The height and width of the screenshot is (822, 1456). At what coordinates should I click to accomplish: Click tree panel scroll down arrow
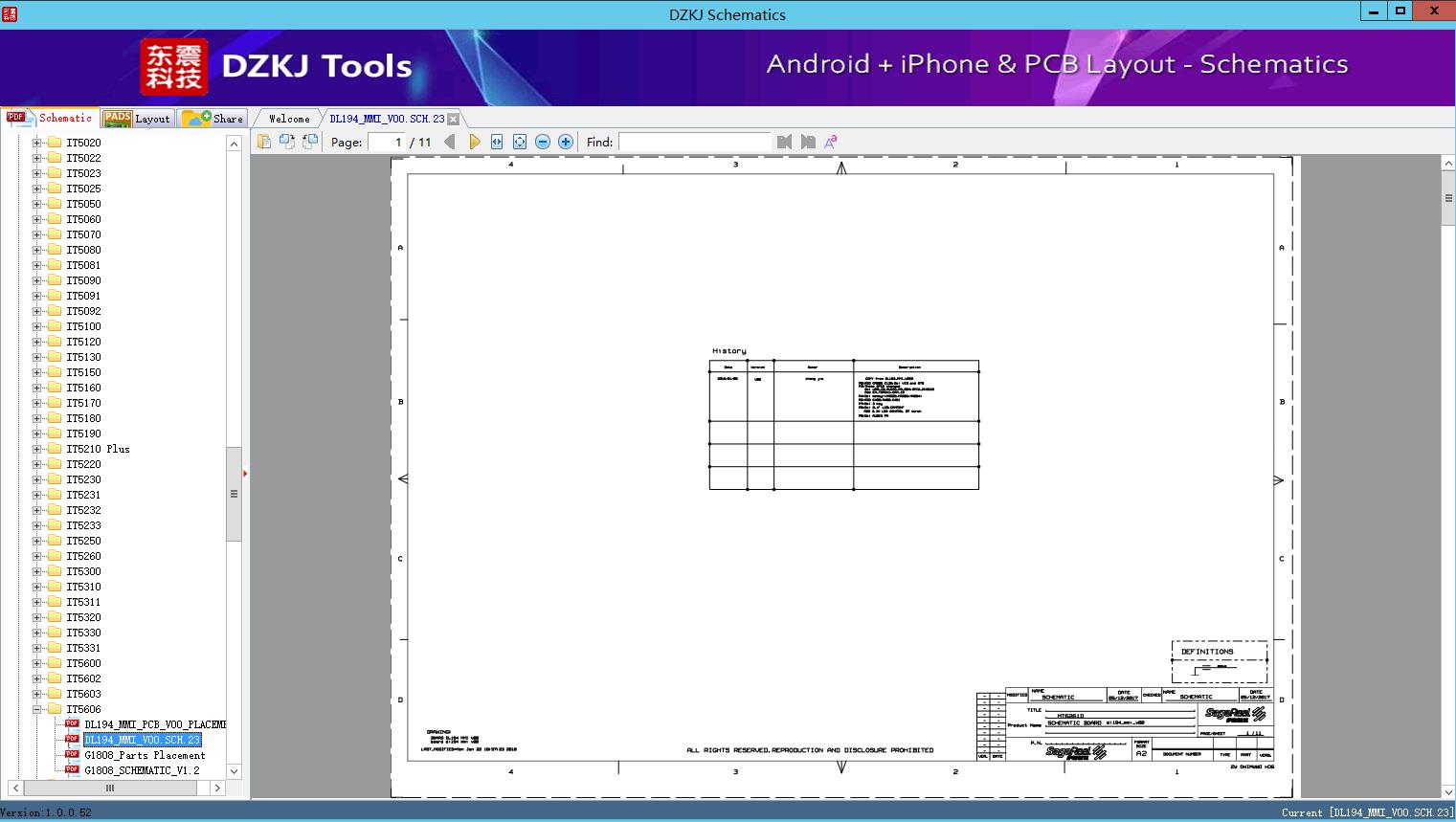[x=234, y=771]
